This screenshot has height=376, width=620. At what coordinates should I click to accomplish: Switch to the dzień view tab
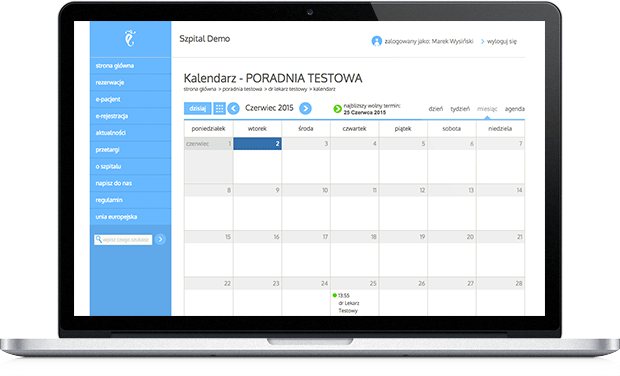tap(436, 109)
